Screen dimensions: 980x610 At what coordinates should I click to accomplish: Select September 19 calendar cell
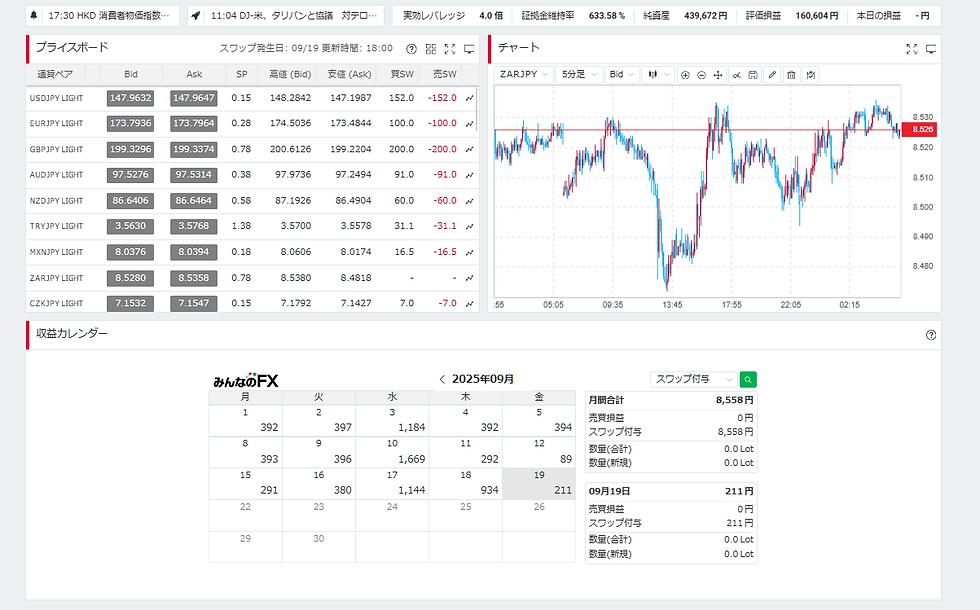(x=539, y=484)
